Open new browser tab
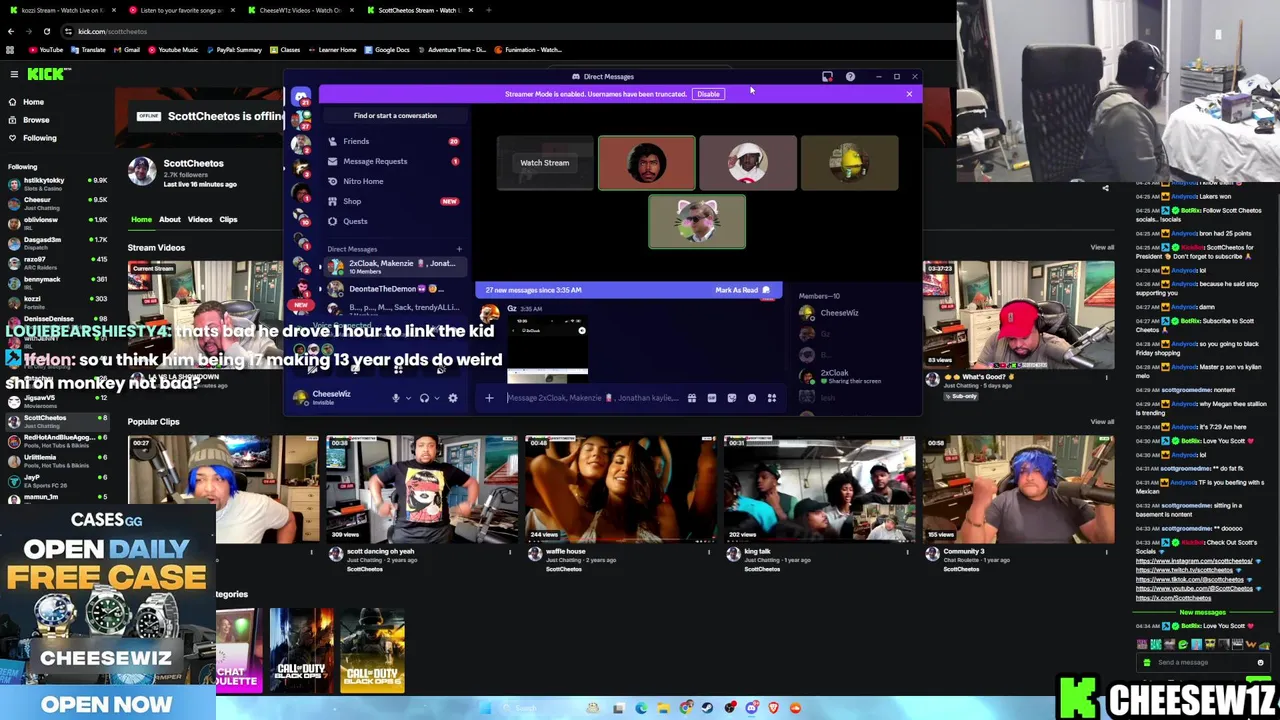The image size is (1280, 720). pos(489,10)
